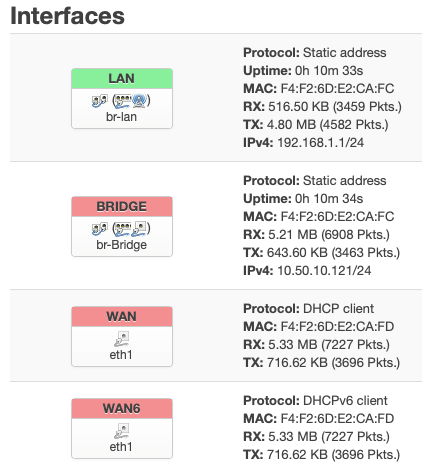Click the bridge icon in LAN box
Screen dimensions: 422x470
(99, 100)
